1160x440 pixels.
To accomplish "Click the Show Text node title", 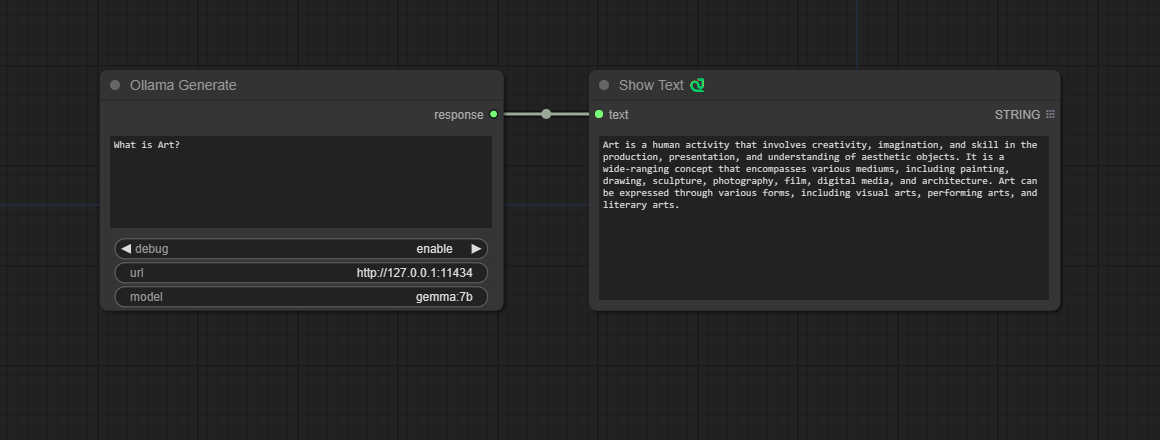I will pyautogui.click(x=651, y=85).
